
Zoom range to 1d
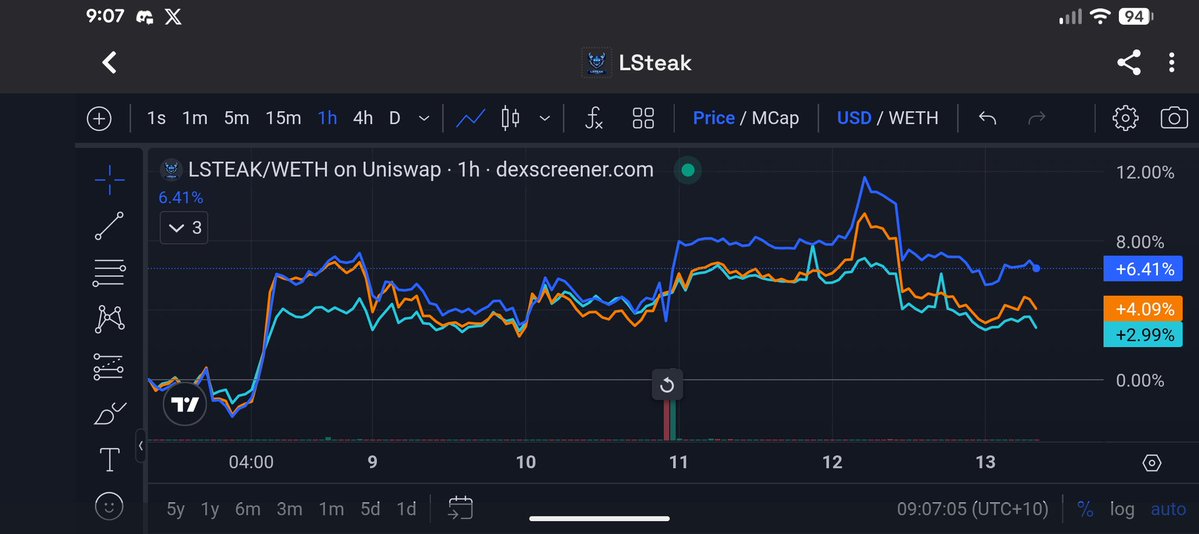406,509
